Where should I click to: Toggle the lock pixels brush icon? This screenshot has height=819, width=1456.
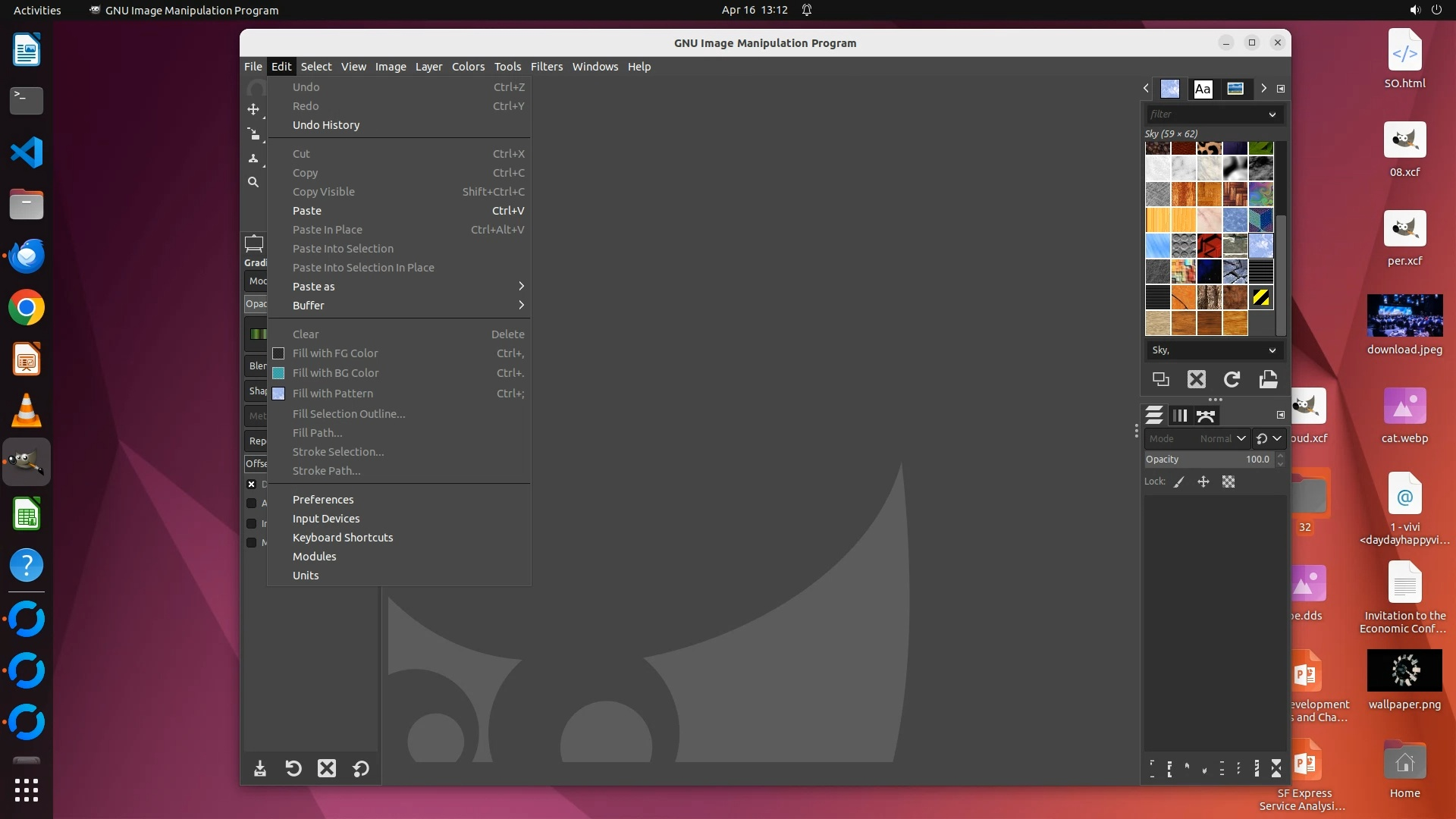point(1179,482)
